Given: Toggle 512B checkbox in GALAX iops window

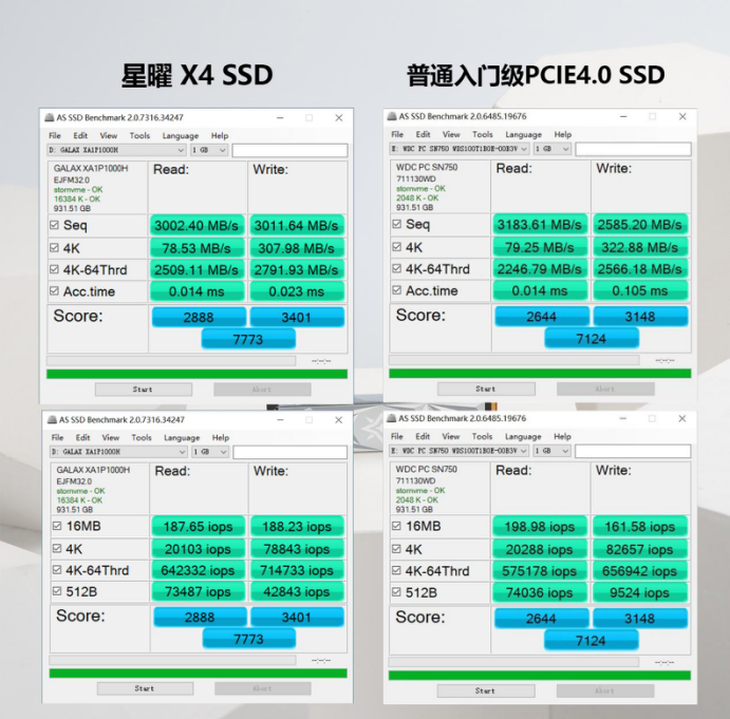Looking at the screenshot, I should 57,591.
